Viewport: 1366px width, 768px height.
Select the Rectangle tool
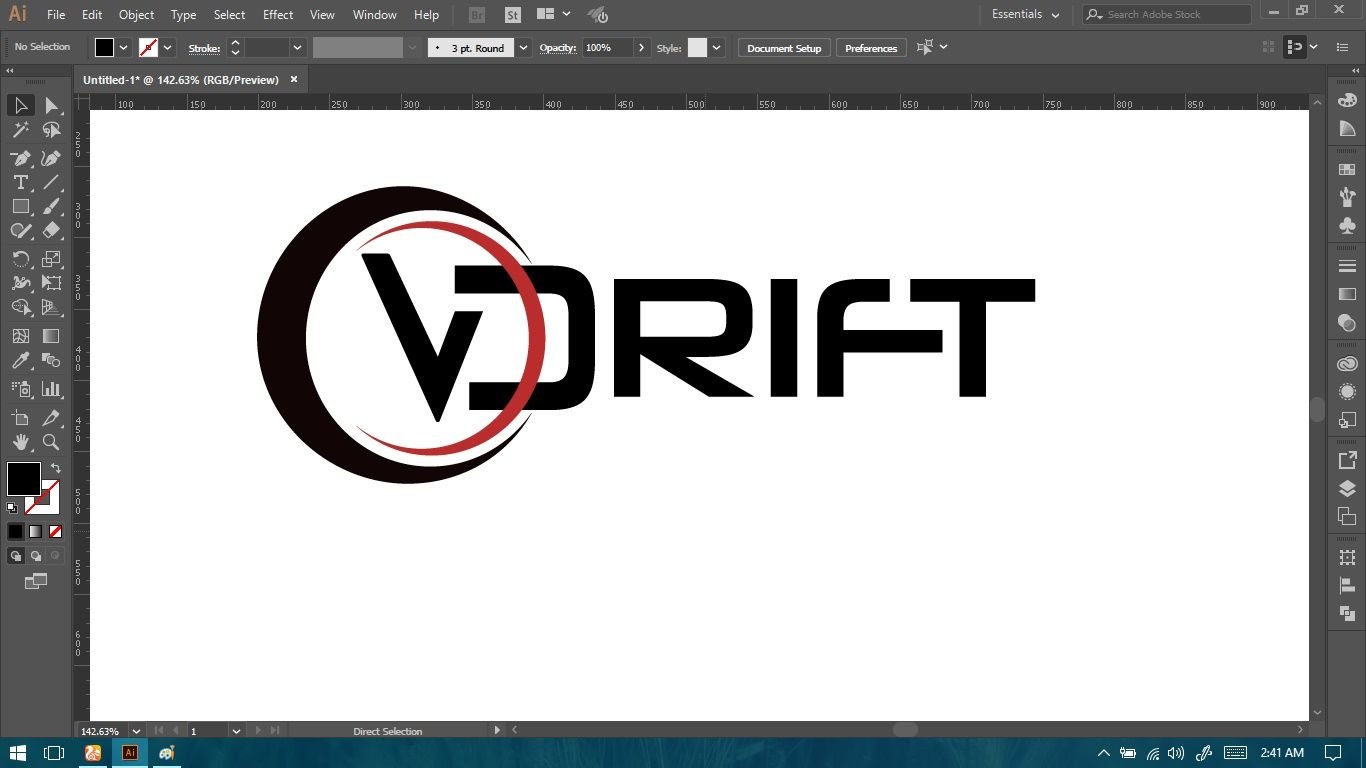(x=20, y=207)
